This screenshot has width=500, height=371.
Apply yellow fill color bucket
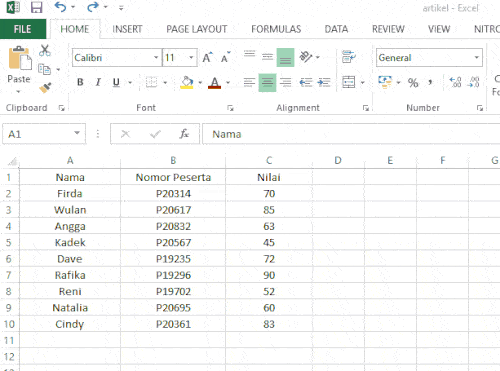click(x=187, y=82)
